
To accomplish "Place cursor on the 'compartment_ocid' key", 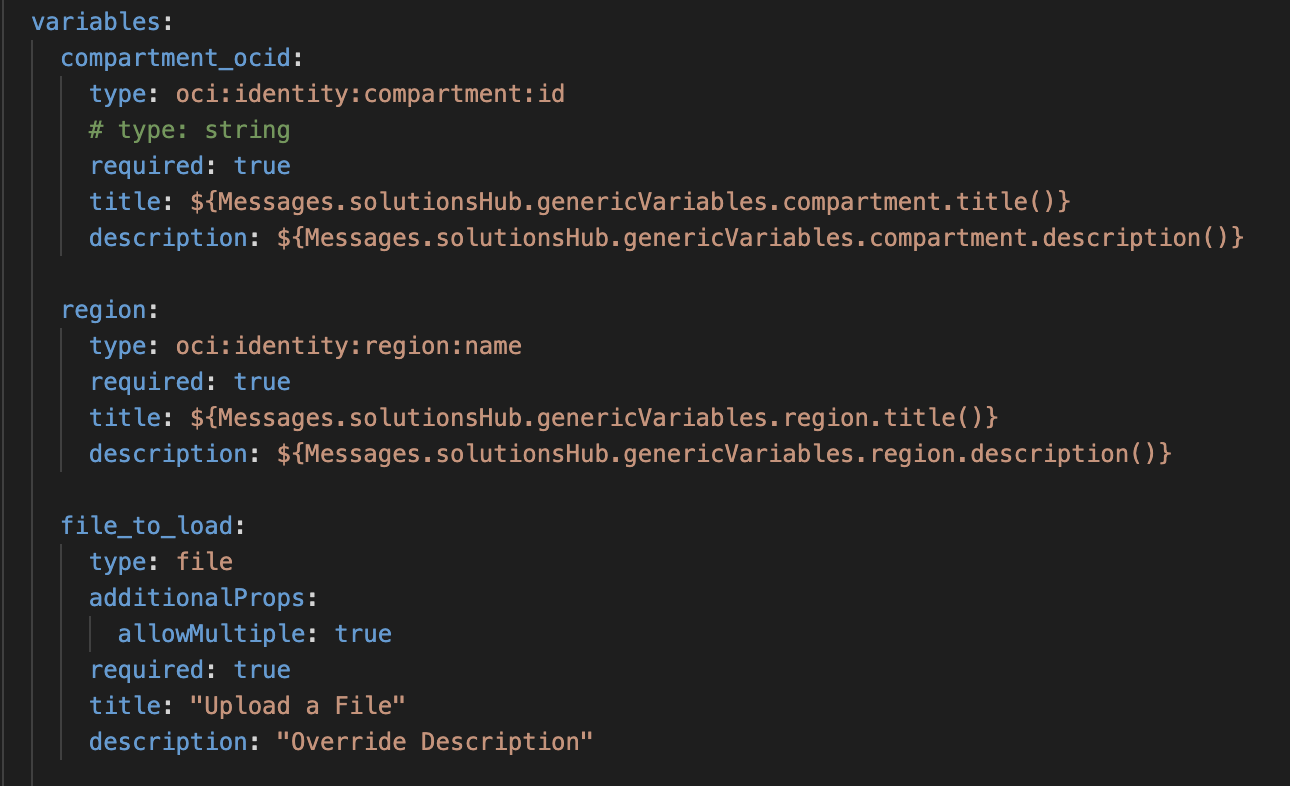I will 174,58.
